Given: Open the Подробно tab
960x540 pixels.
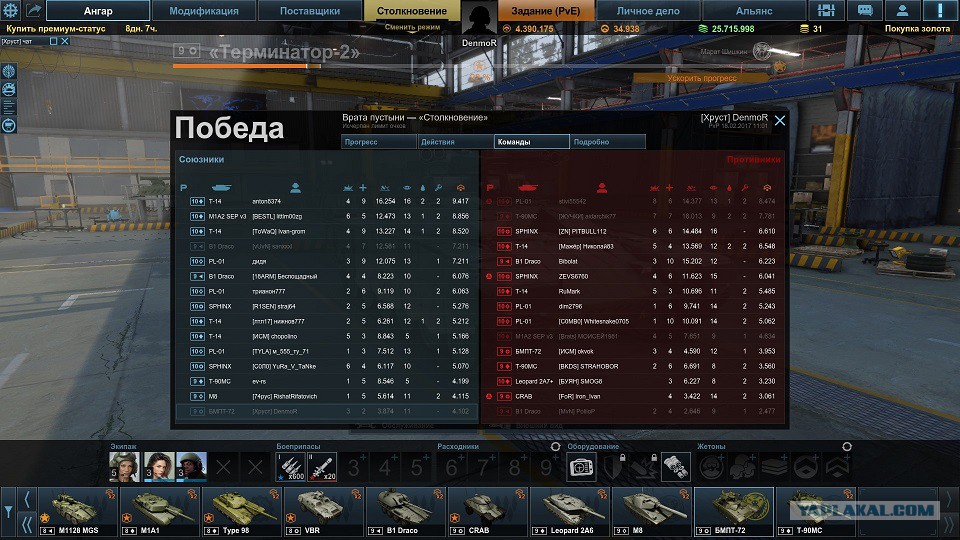Looking at the screenshot, I should [x=607, y=141].
